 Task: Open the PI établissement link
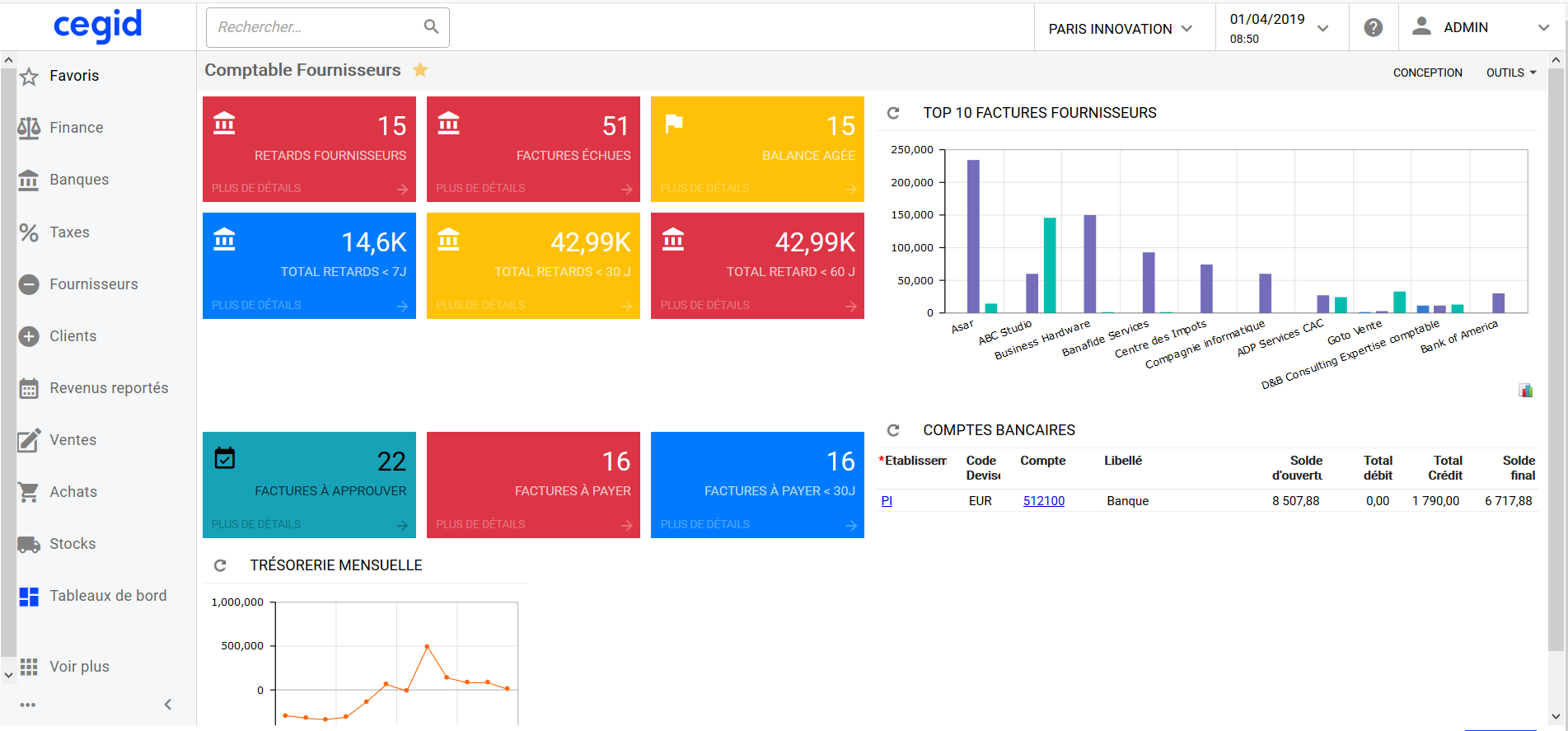coord(887,501)
